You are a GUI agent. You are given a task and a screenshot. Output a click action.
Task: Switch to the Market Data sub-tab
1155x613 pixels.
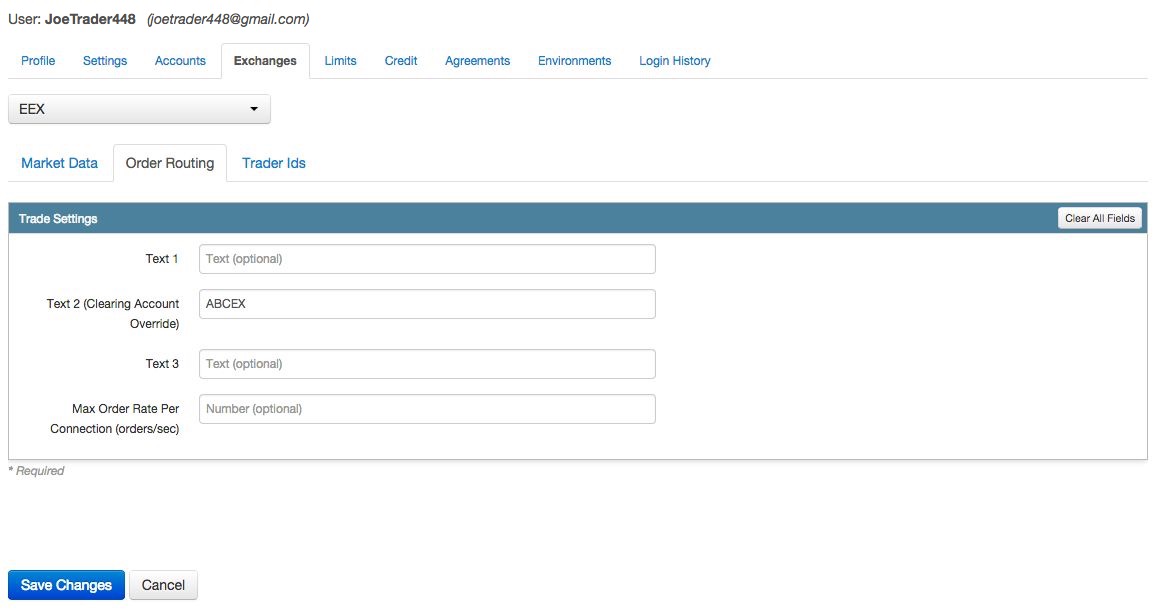tap(59, 164)
